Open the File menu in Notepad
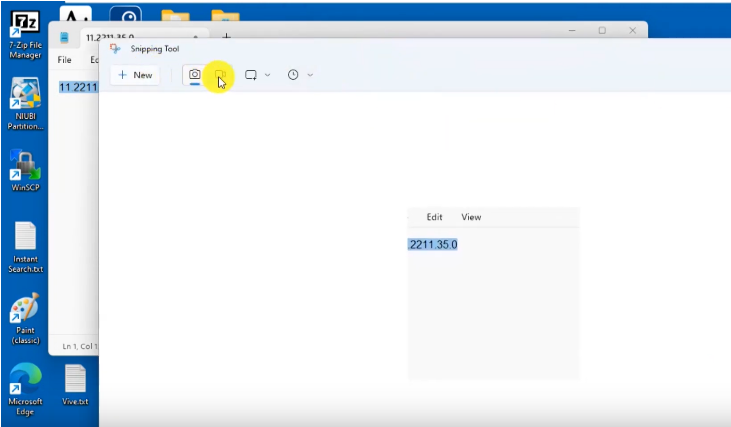The image size is (731, 427). click(x=65, y=60)
